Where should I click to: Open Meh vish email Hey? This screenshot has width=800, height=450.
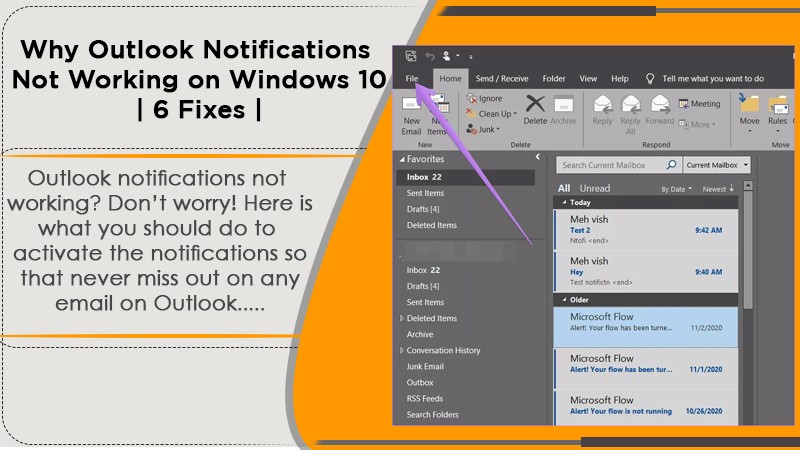(x=646, y=271)
